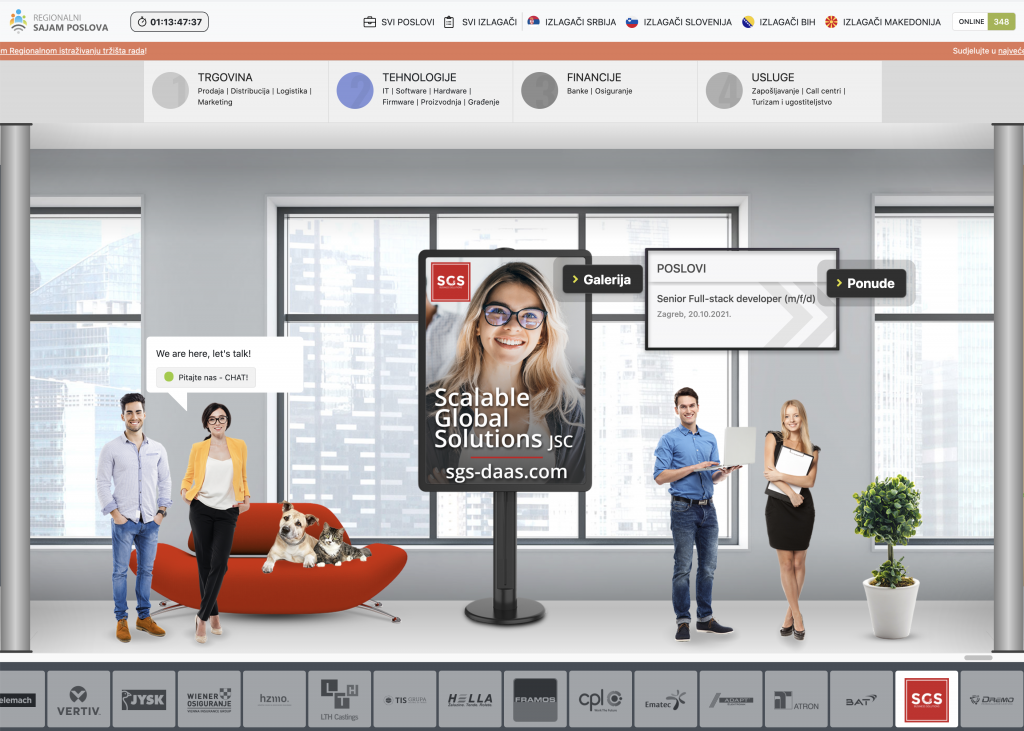
Task: Click the Bosnia and Herzegovina flag icon
Action: 748,22
